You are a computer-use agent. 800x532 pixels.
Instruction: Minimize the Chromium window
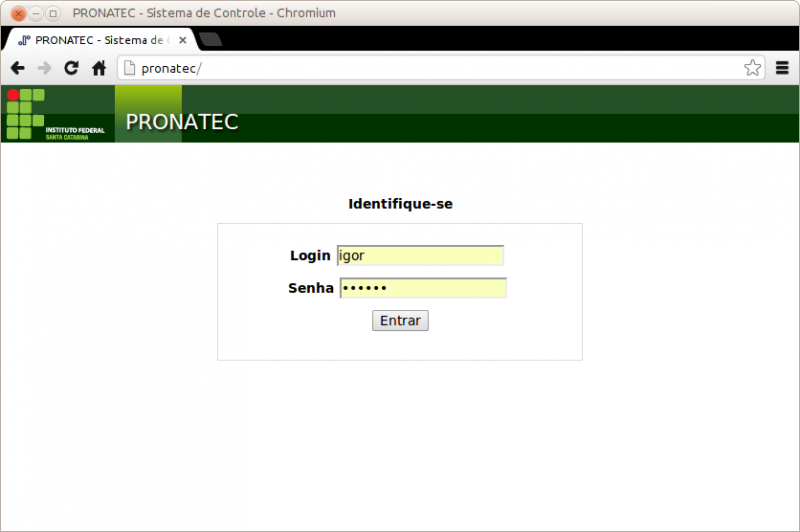click(35, 13)
